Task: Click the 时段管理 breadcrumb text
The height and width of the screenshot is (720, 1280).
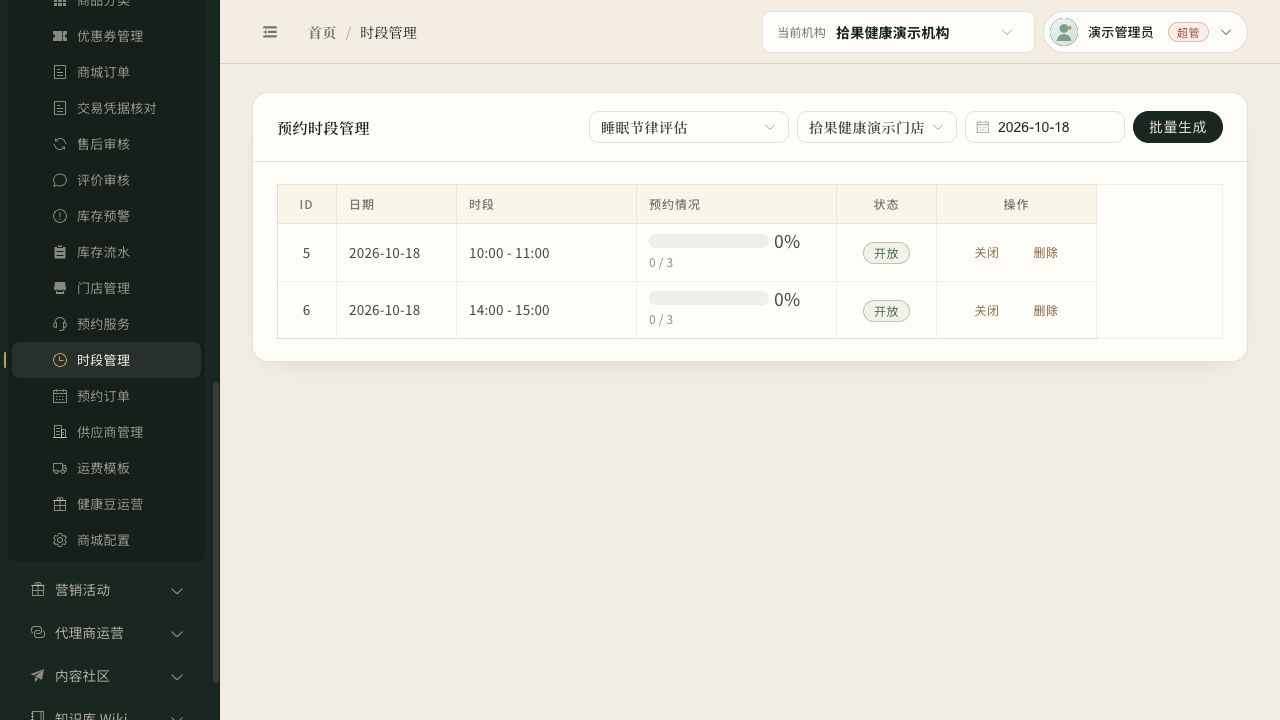Action: tap(388, 33)
